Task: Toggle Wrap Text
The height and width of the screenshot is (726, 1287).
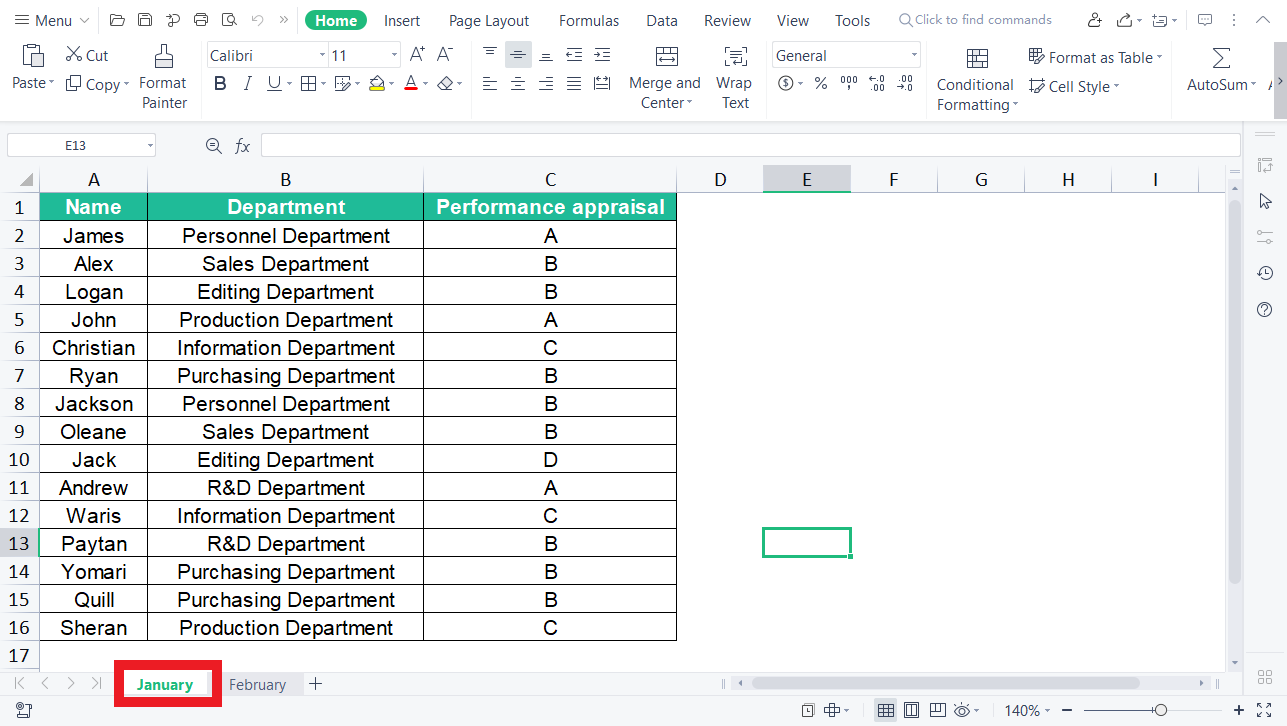Action: (735, 75)
